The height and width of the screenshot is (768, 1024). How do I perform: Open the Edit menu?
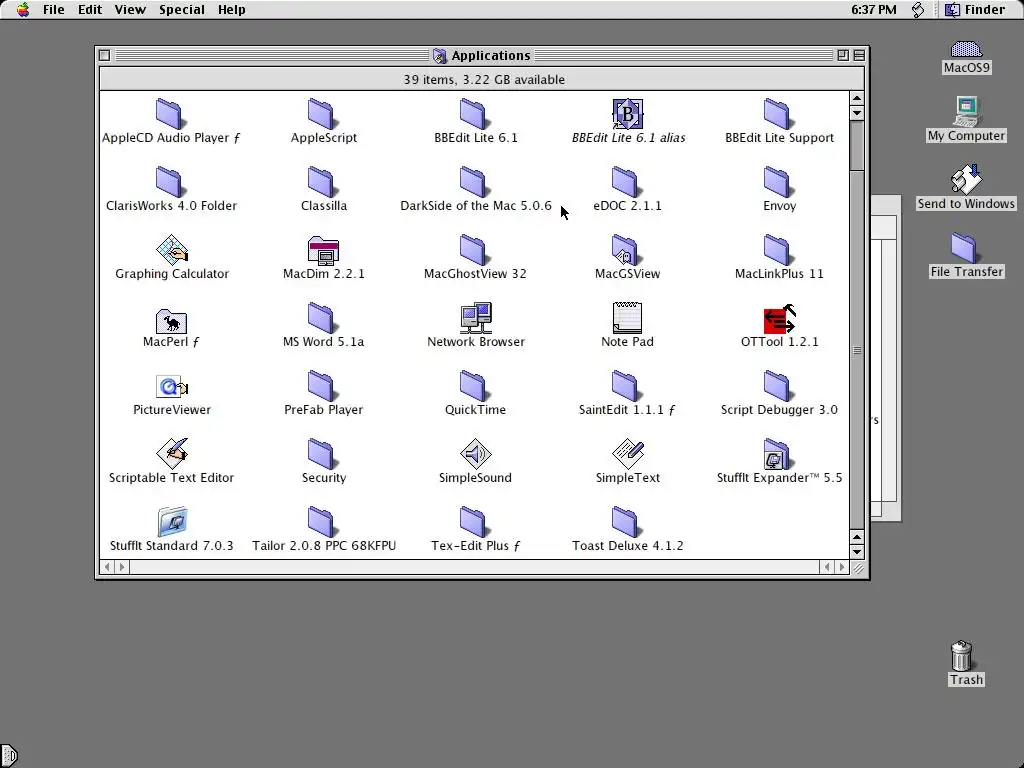pos(90,9)
